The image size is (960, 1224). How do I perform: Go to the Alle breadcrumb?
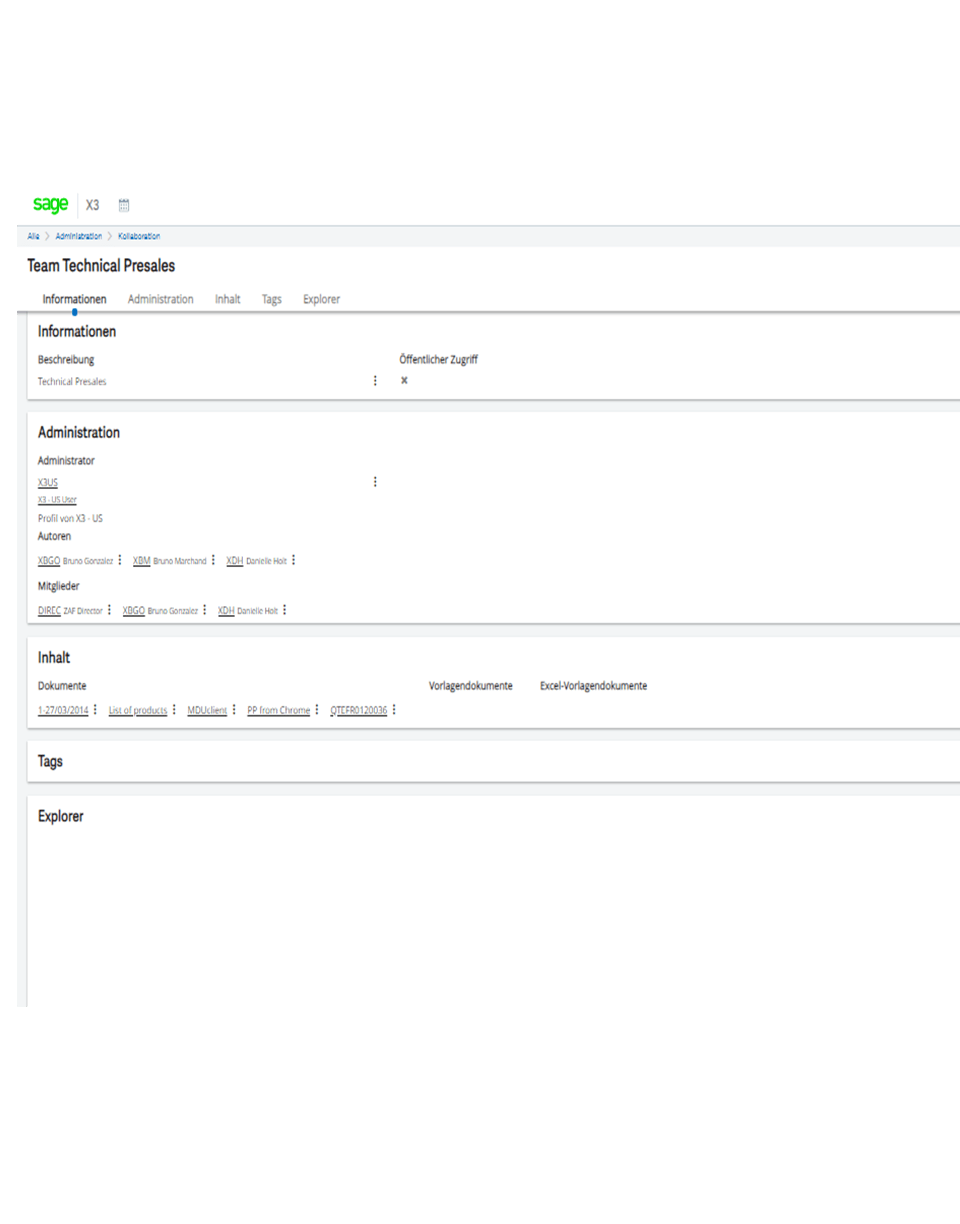click(x=34, y=236)
